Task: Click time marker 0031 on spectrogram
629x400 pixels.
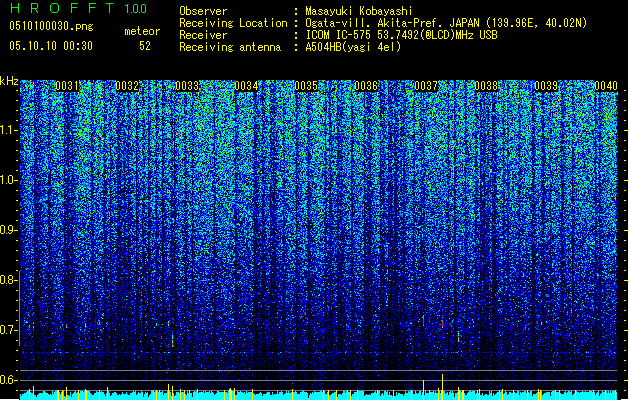Action: [67, 86]
